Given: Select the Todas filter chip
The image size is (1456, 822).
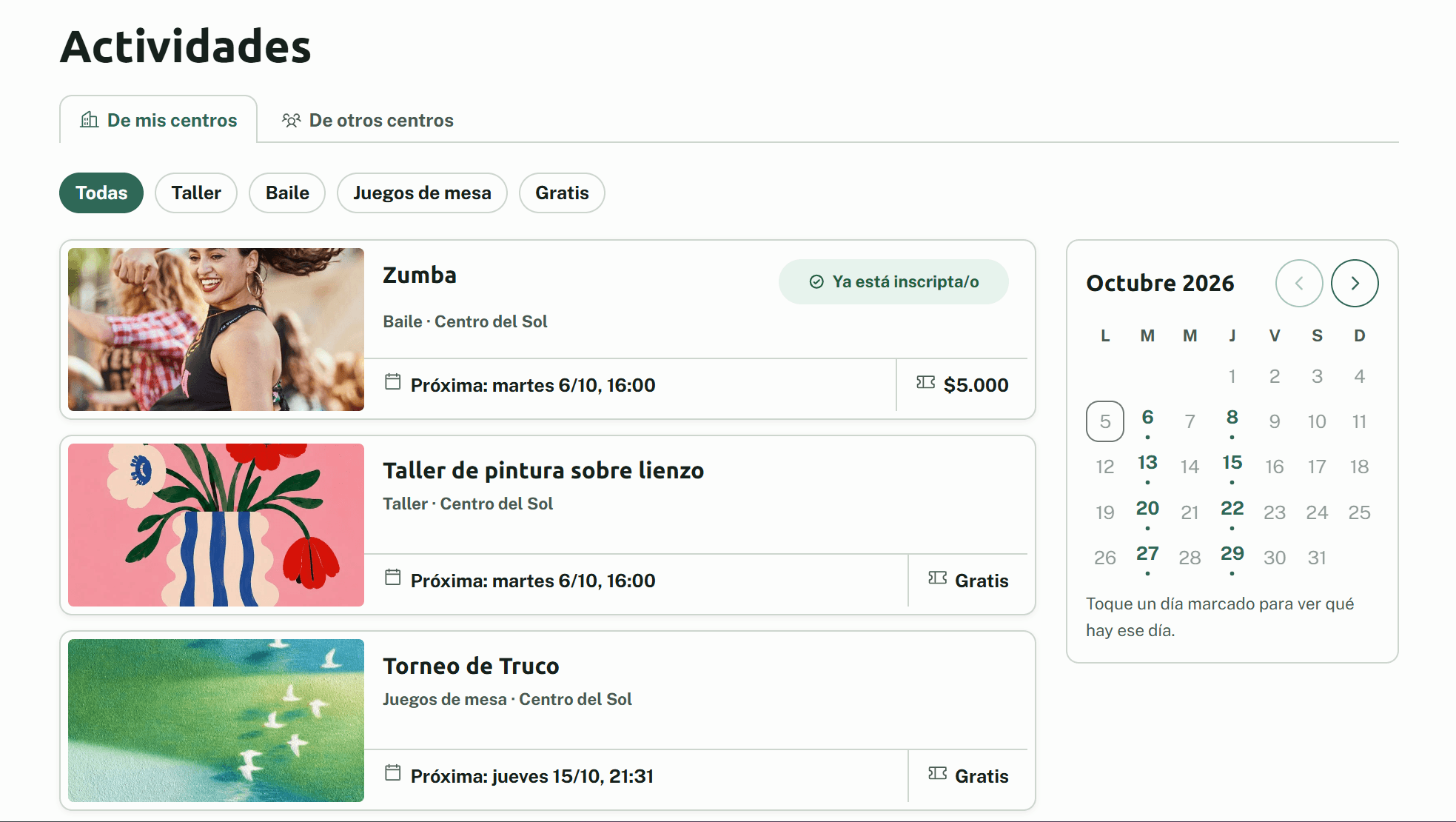Looking at the screenshot, I should pos(101,193).
